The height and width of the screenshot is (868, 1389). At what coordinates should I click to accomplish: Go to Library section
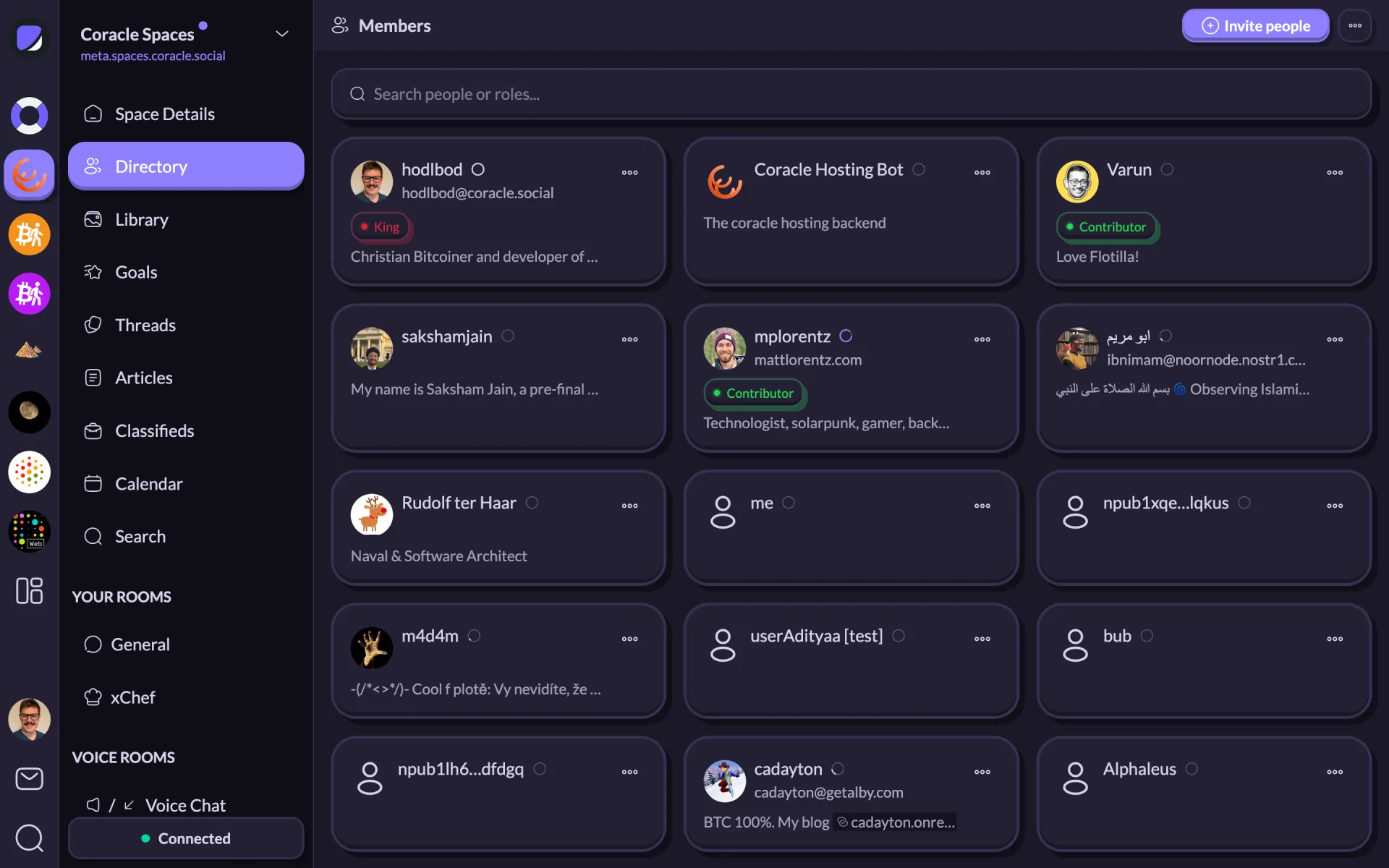[x=186, y=220]
